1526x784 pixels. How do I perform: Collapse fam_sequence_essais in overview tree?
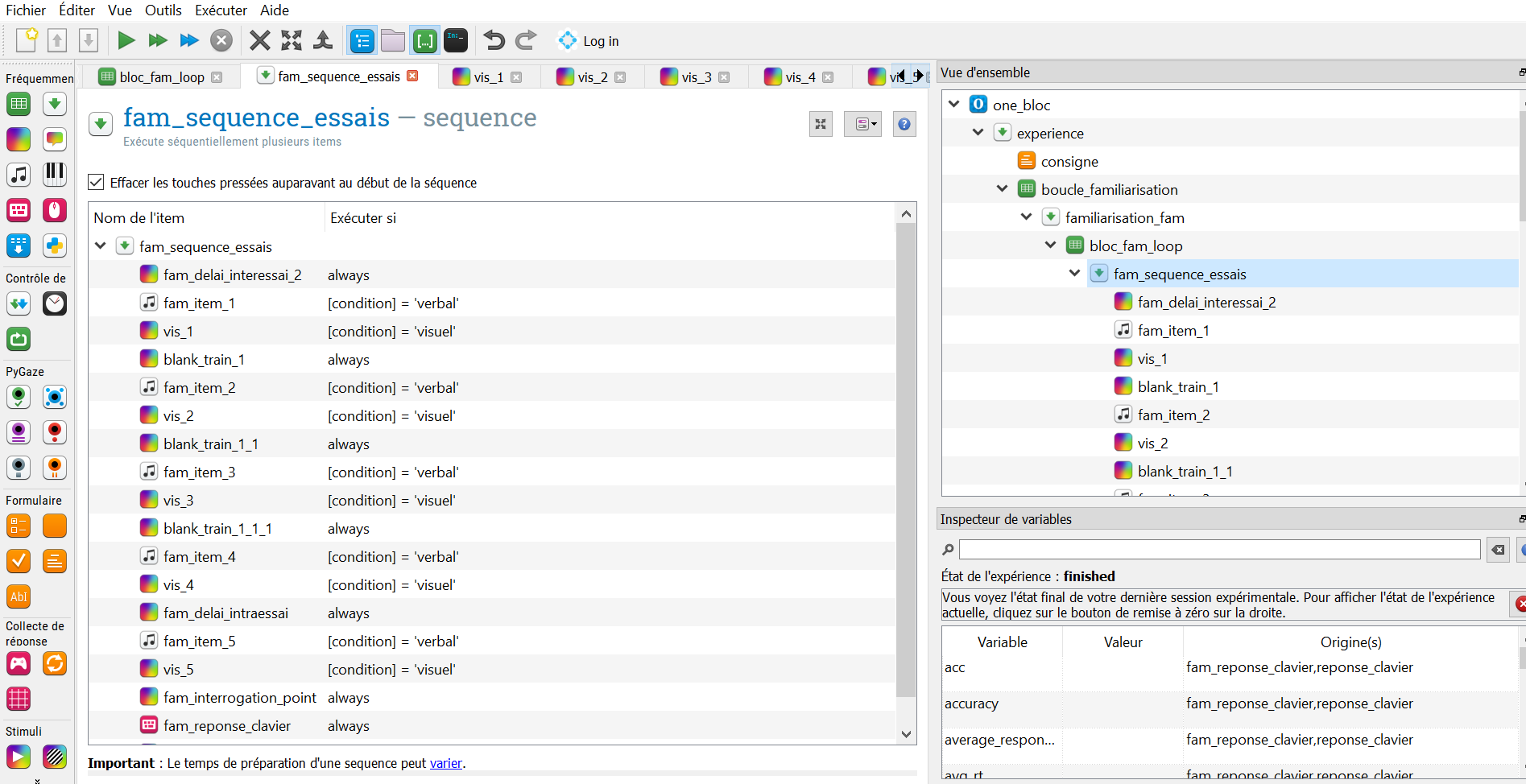tap(1075, 274)
